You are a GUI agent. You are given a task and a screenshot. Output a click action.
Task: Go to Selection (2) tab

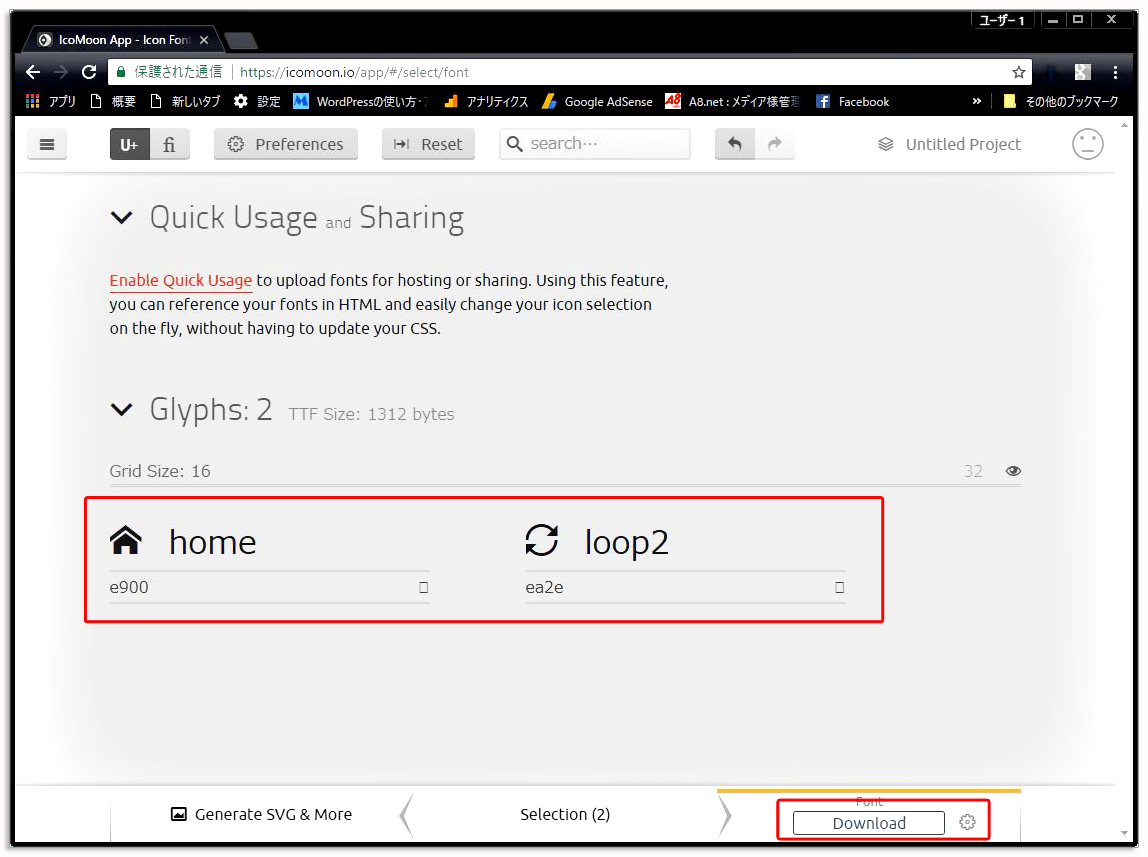coord(565,815)
